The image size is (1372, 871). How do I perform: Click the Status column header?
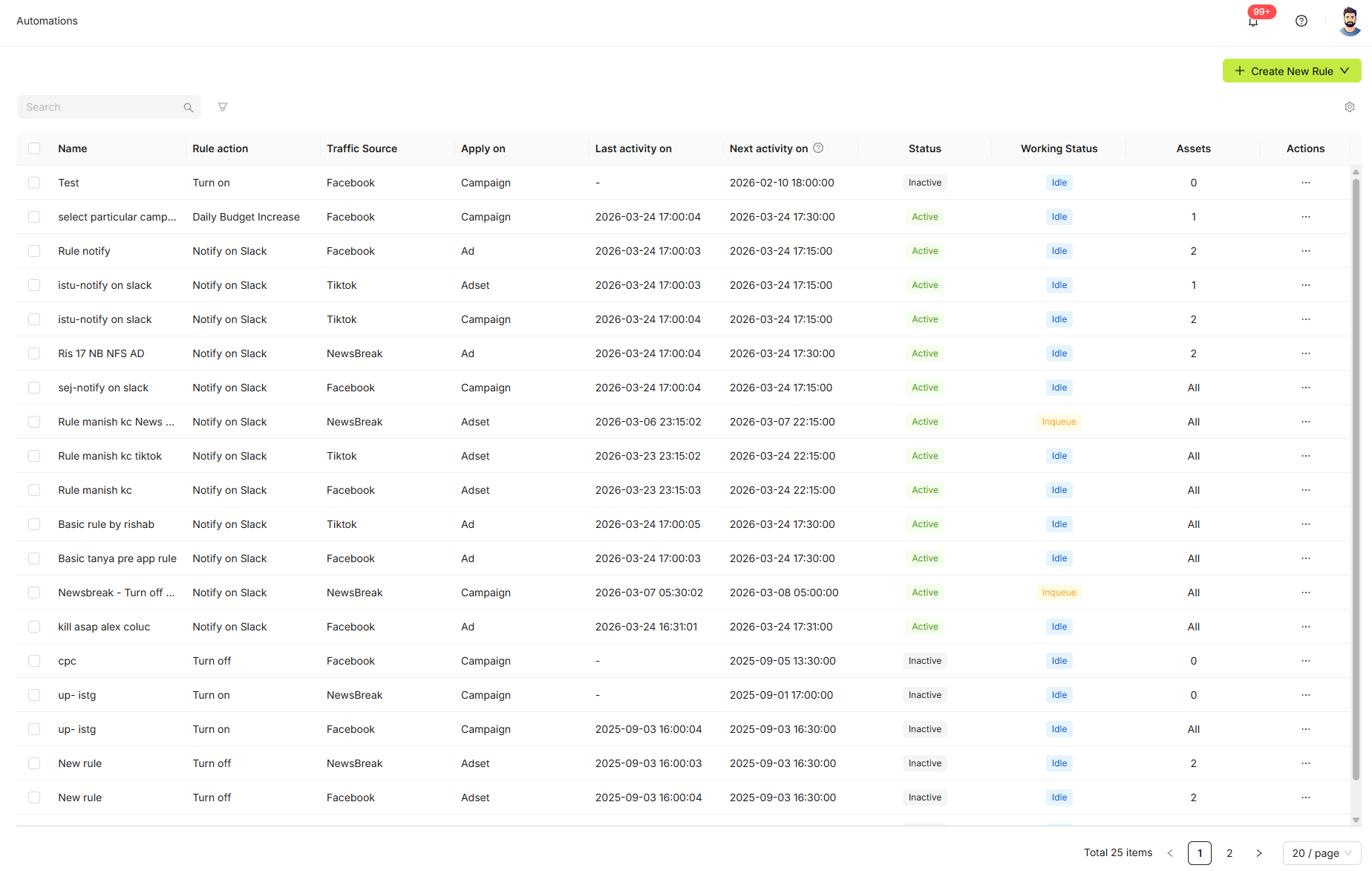click(924, 149)
